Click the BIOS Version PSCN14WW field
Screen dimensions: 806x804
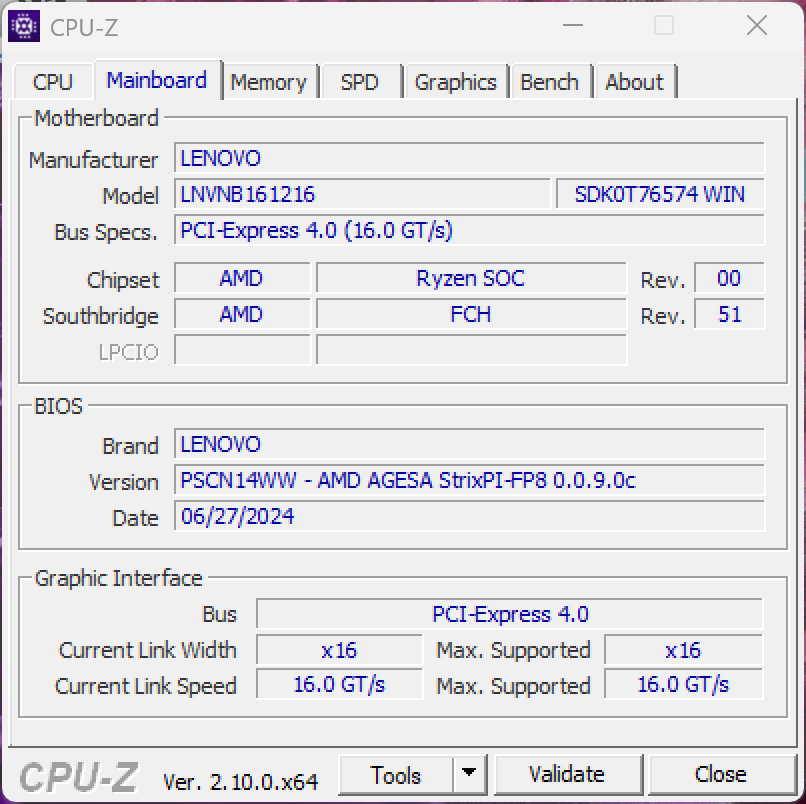[x=469, y=480]
